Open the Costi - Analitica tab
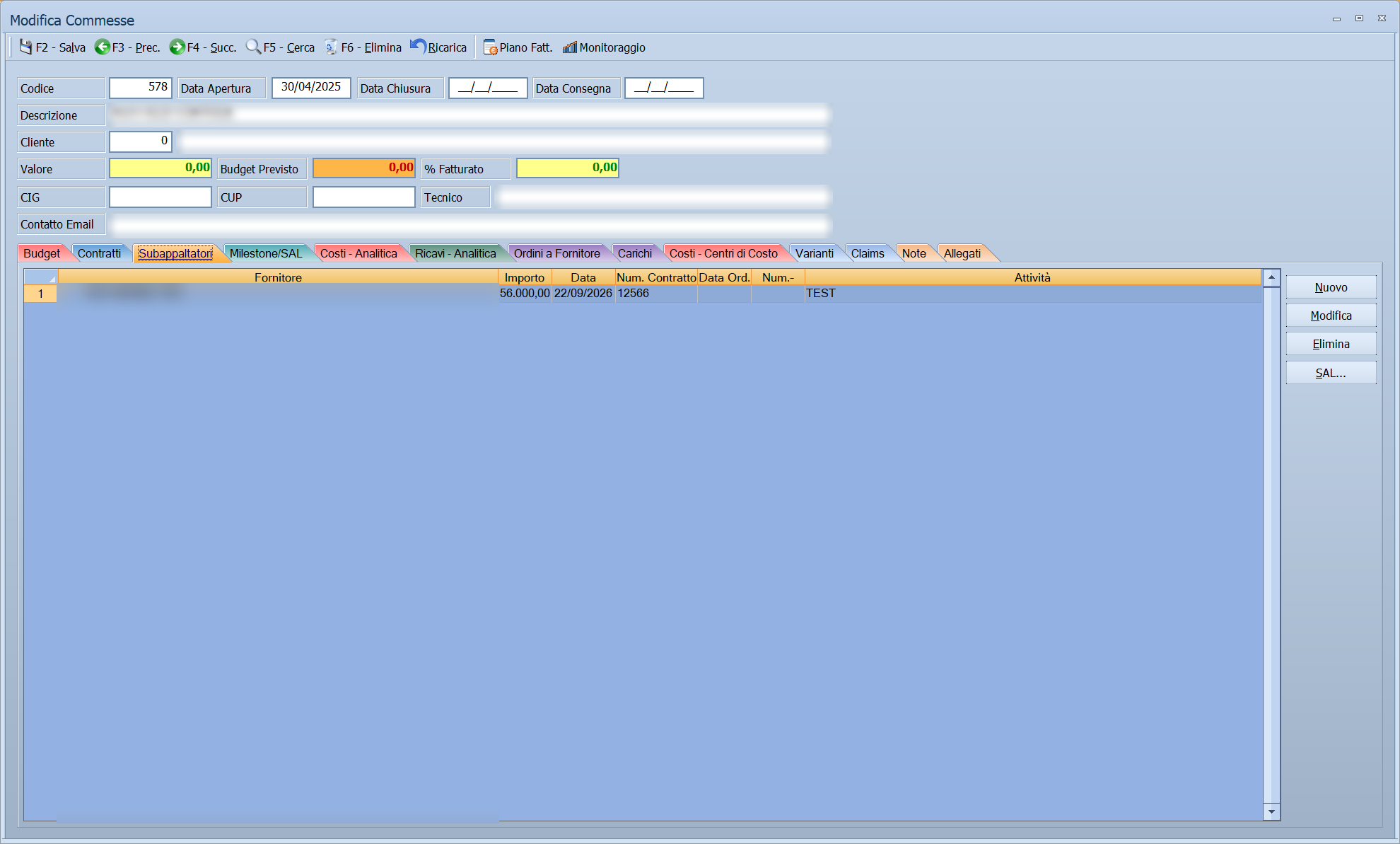This screenshot has height=844, width=1400. pos(358,253)
